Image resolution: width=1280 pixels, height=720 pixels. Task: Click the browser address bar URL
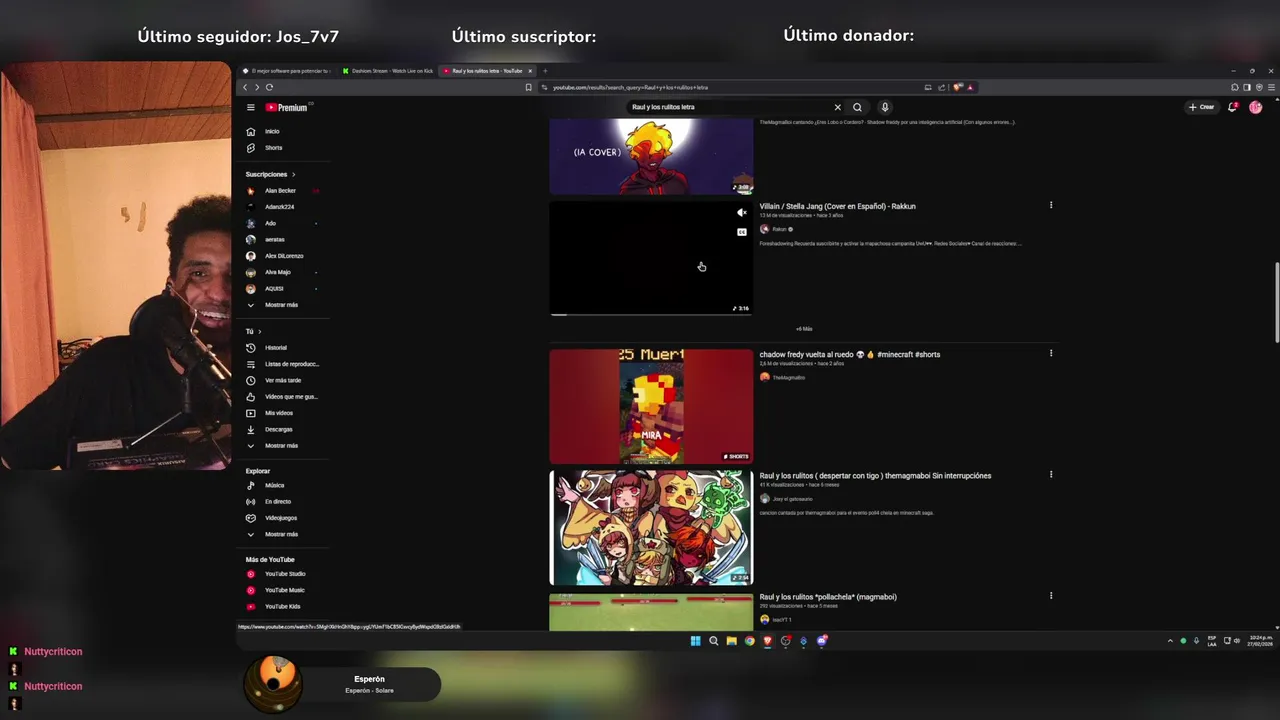[x=630, y=87]
